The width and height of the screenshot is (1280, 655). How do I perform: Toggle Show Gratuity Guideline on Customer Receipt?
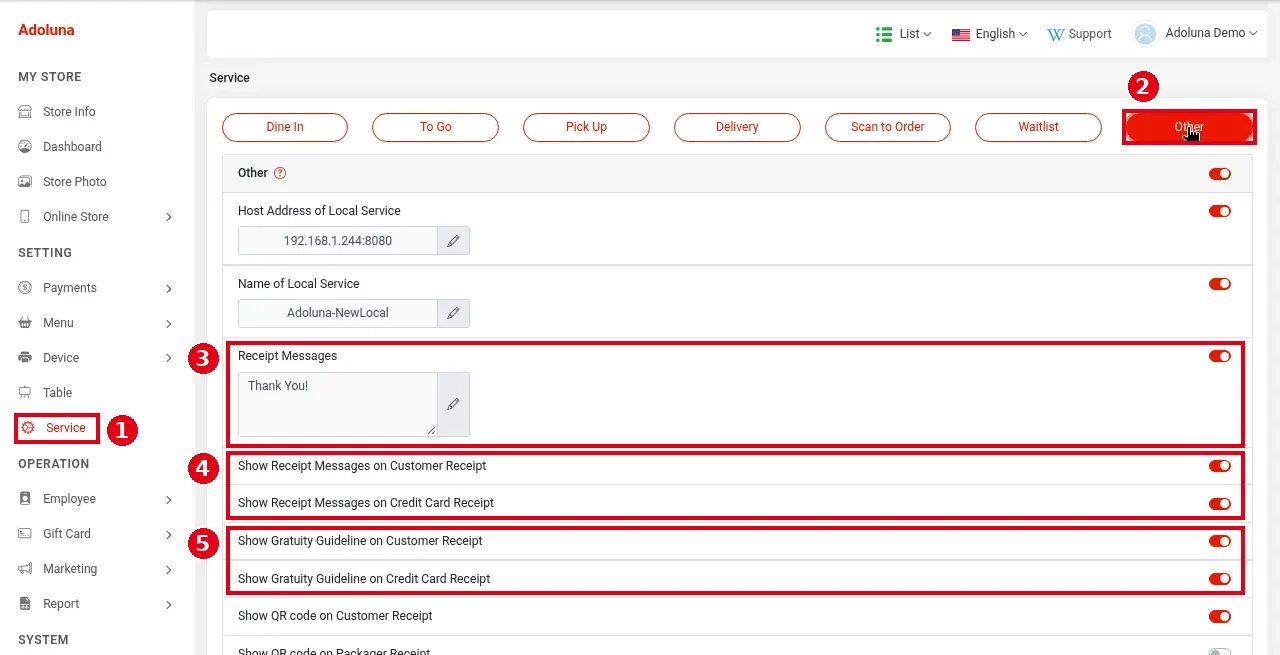[x=1220, y=541]
